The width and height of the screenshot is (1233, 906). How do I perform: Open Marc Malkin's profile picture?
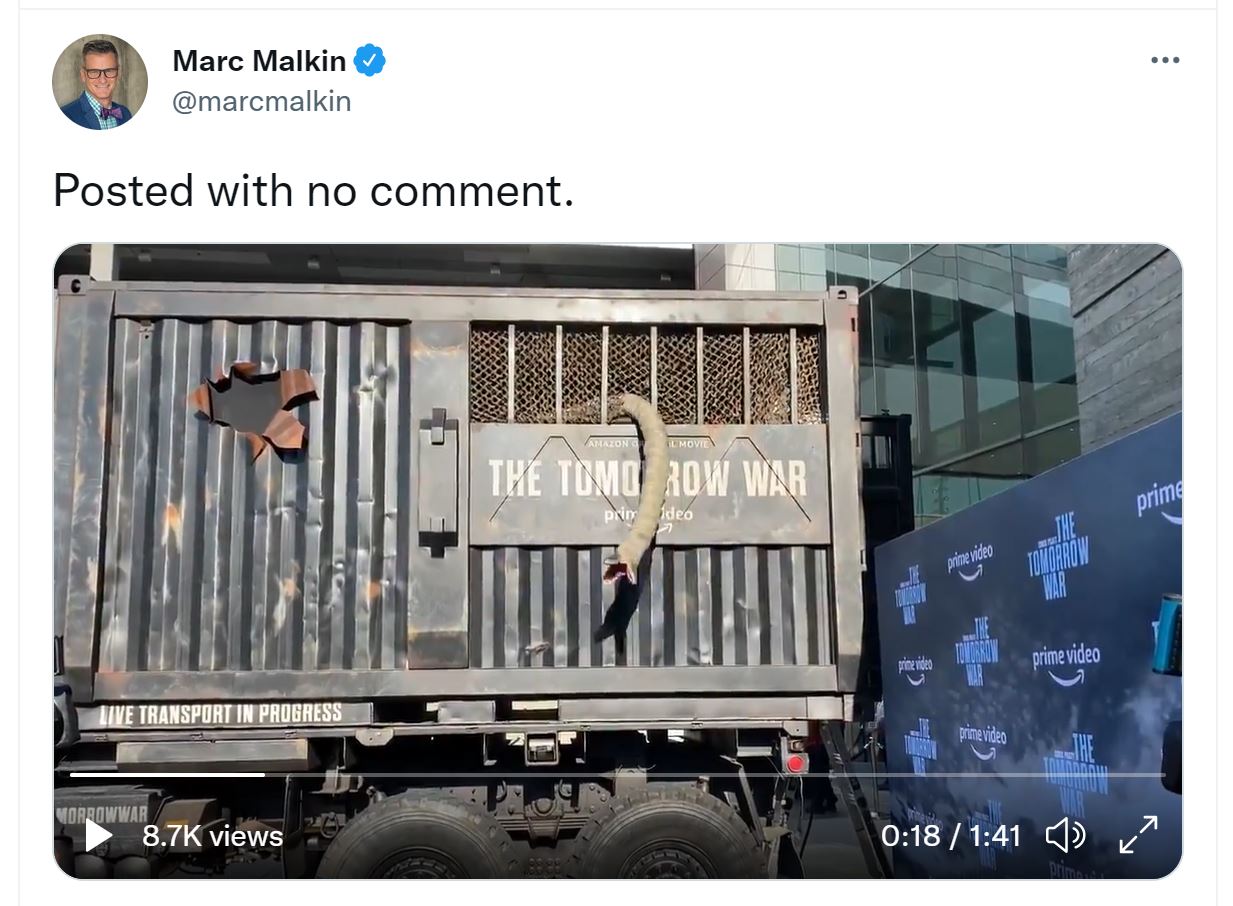100,82
